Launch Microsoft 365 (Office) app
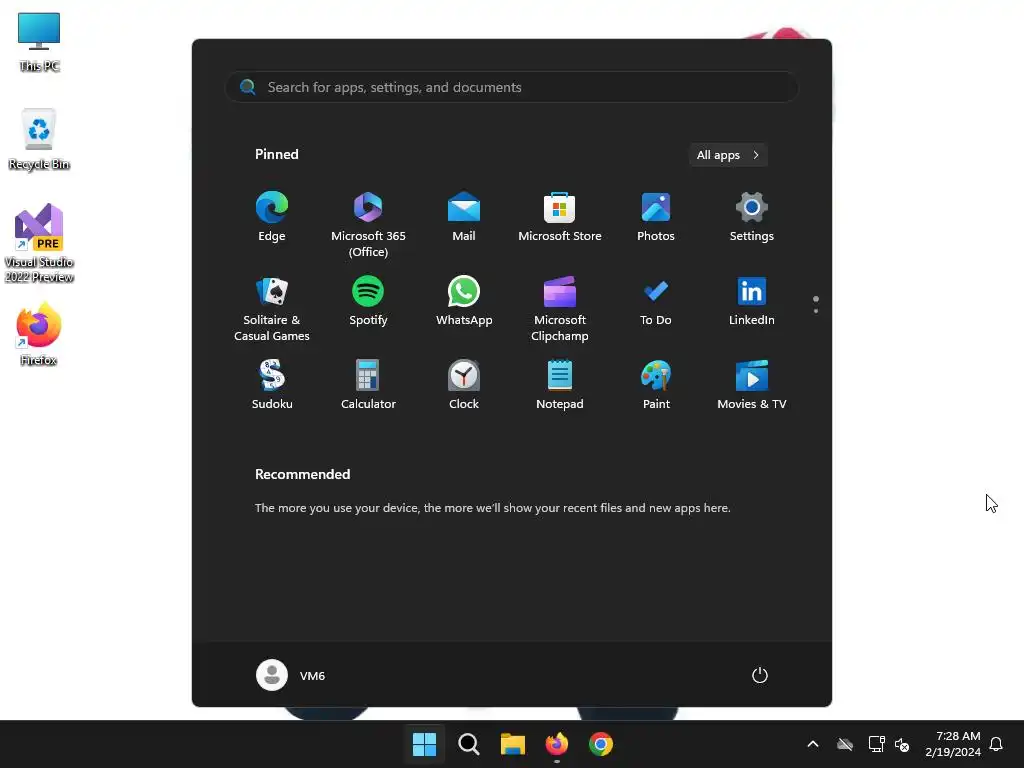 click(368, 225)
